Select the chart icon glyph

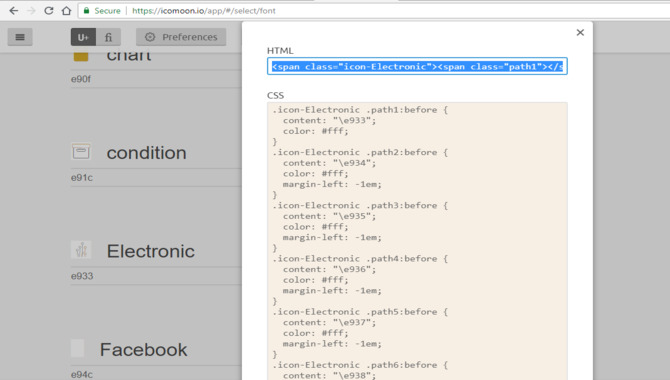81,56
